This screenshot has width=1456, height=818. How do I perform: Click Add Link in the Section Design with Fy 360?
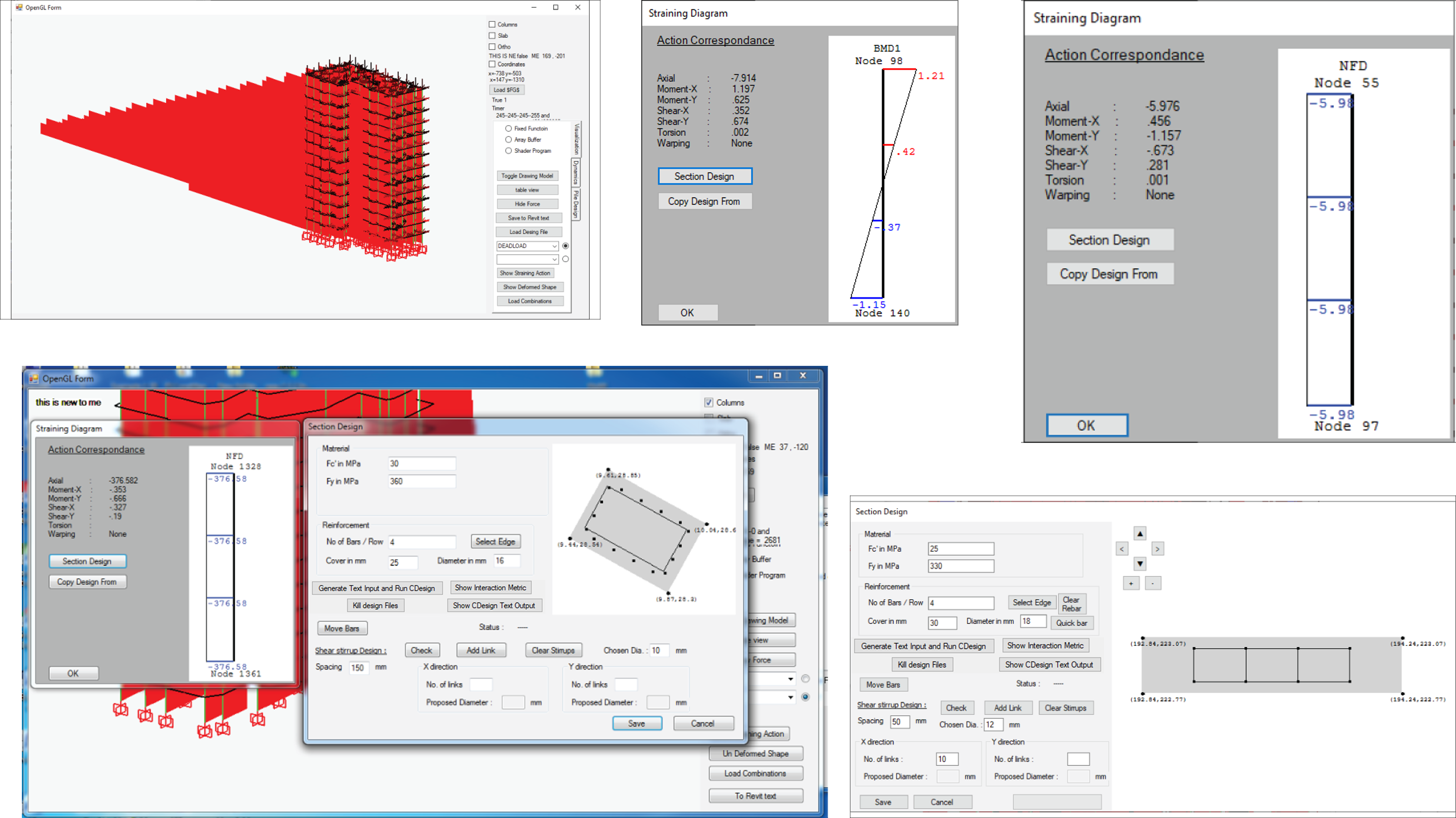pyautogui.click(x=481, y=651)
